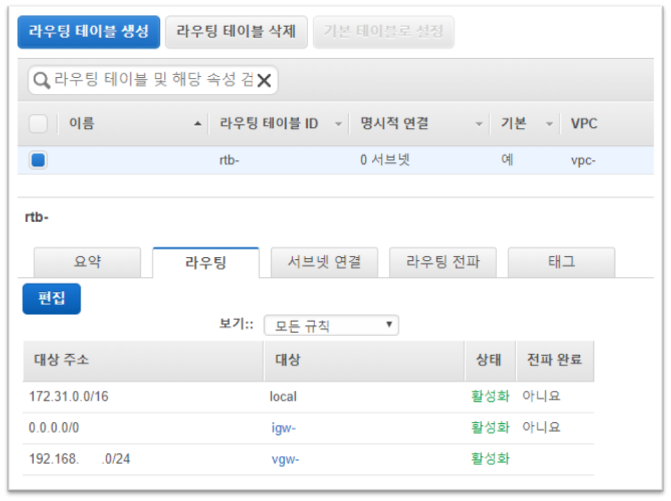Click the 편집 button
The width and height of the screenshot is (671, 501).
[x=51, y=298]
